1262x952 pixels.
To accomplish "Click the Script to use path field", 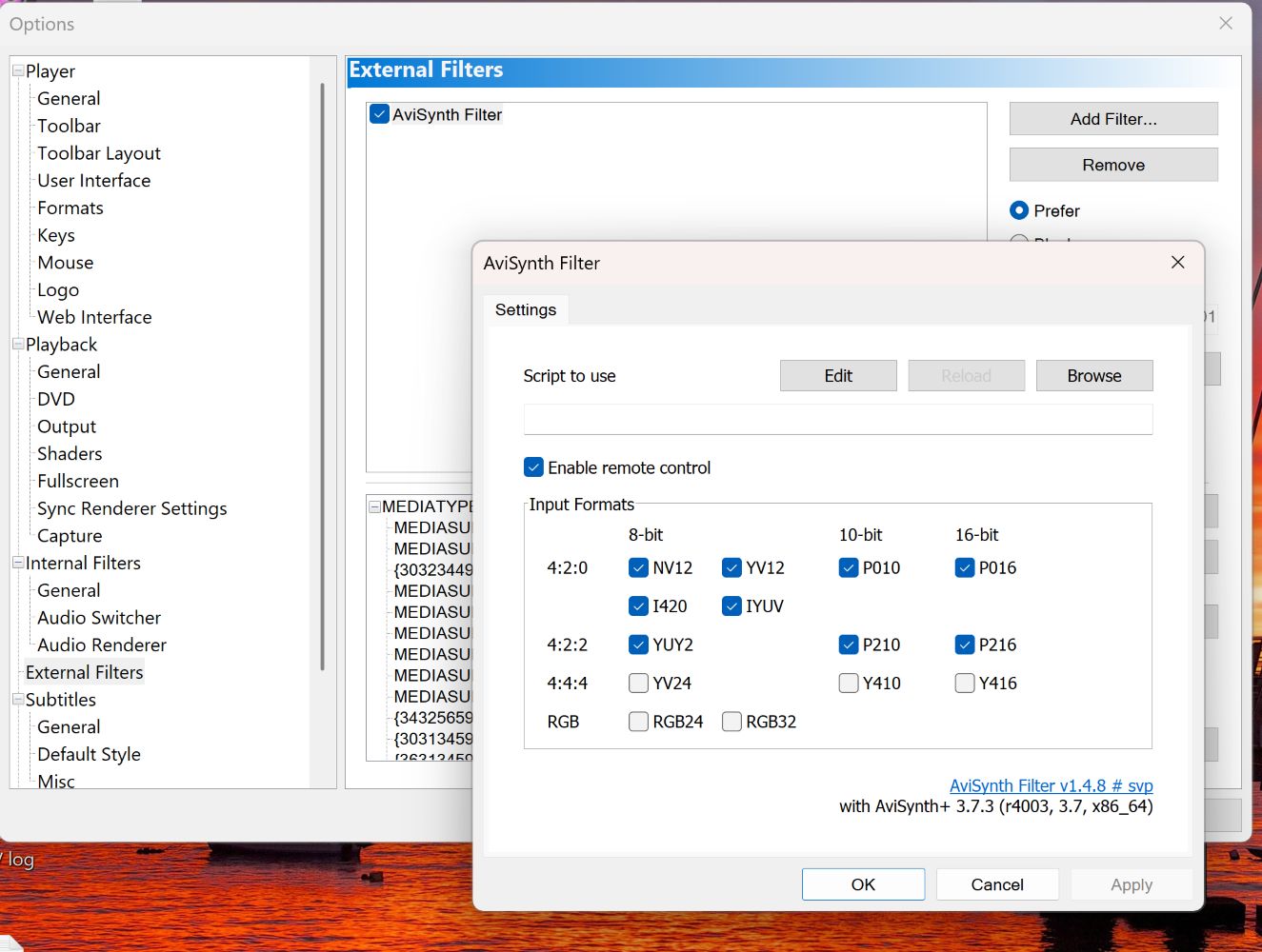I will [x=838, y=419].
